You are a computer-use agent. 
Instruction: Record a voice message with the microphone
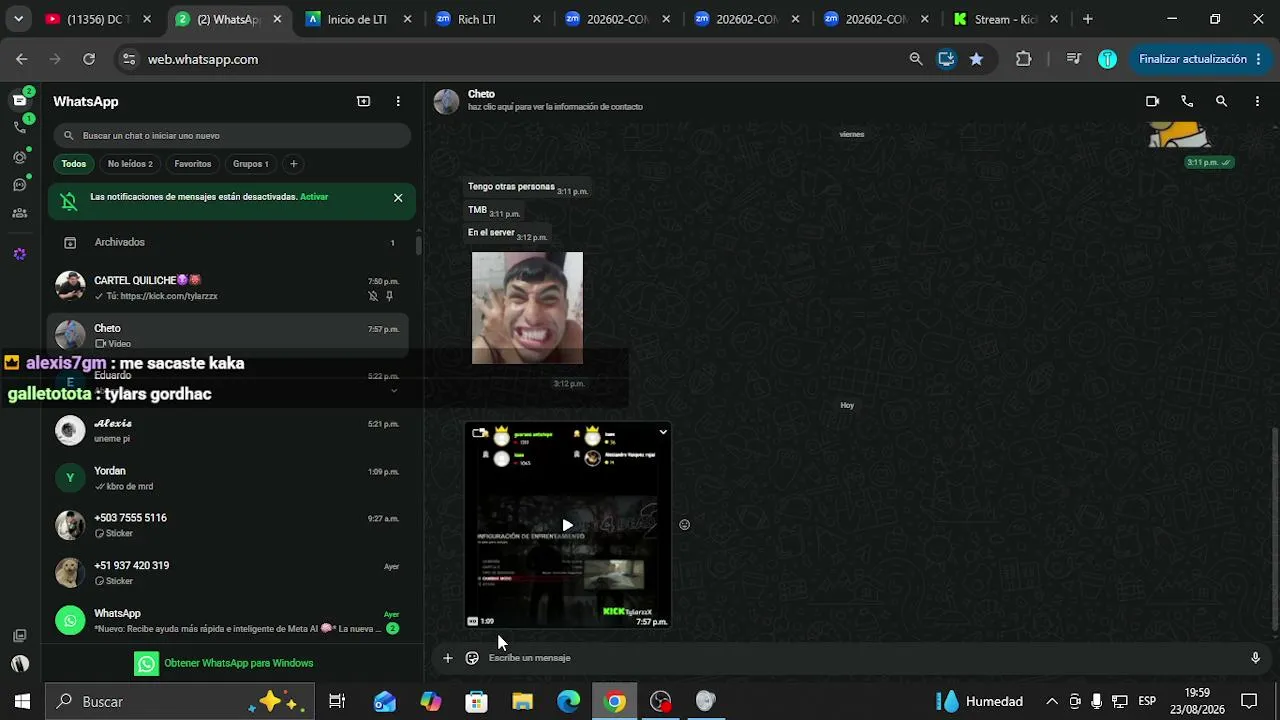coord(1255,658)
